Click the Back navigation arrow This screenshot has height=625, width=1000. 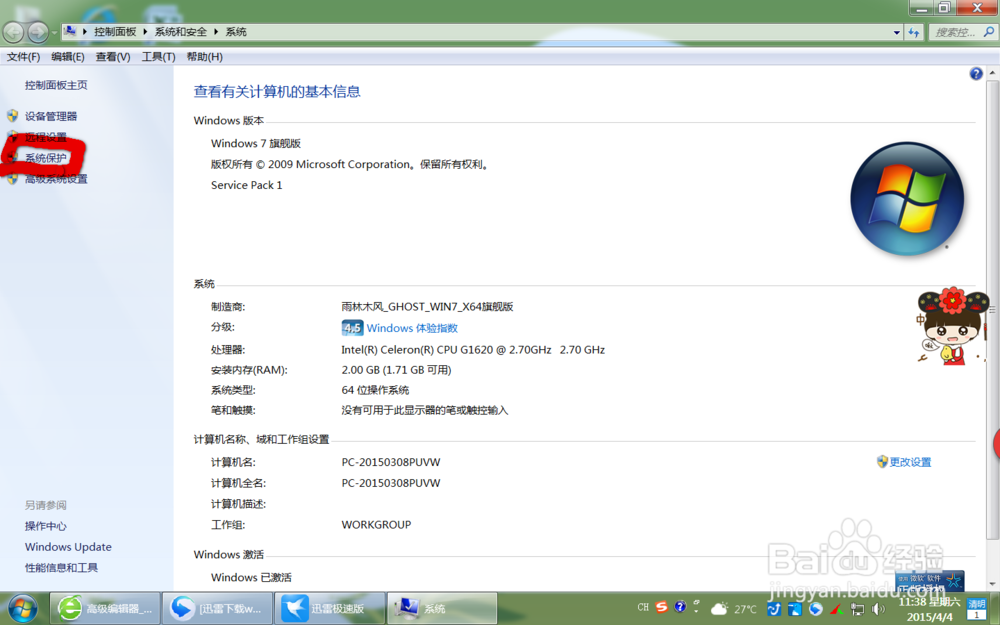pos(13,32)
